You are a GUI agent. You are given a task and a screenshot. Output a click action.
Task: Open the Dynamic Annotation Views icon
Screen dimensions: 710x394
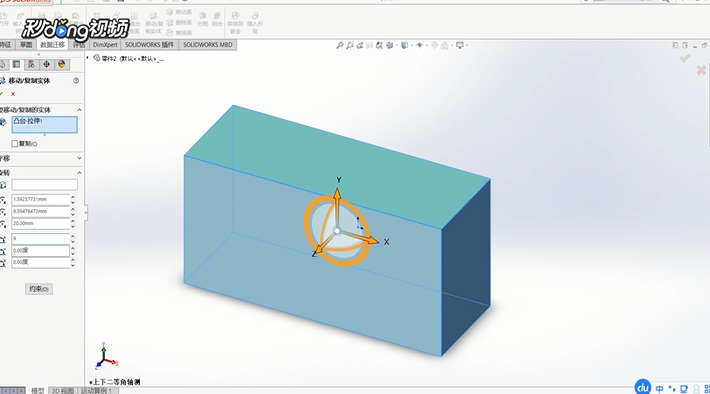point(379,45)
